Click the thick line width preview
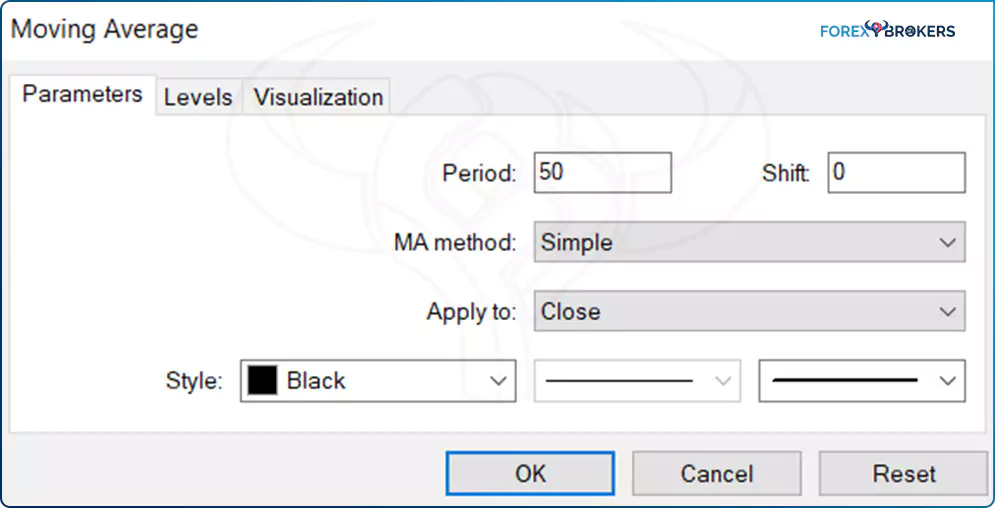This screenshot has width=995, height=508. pyautogui.click(x=846, y=381)
